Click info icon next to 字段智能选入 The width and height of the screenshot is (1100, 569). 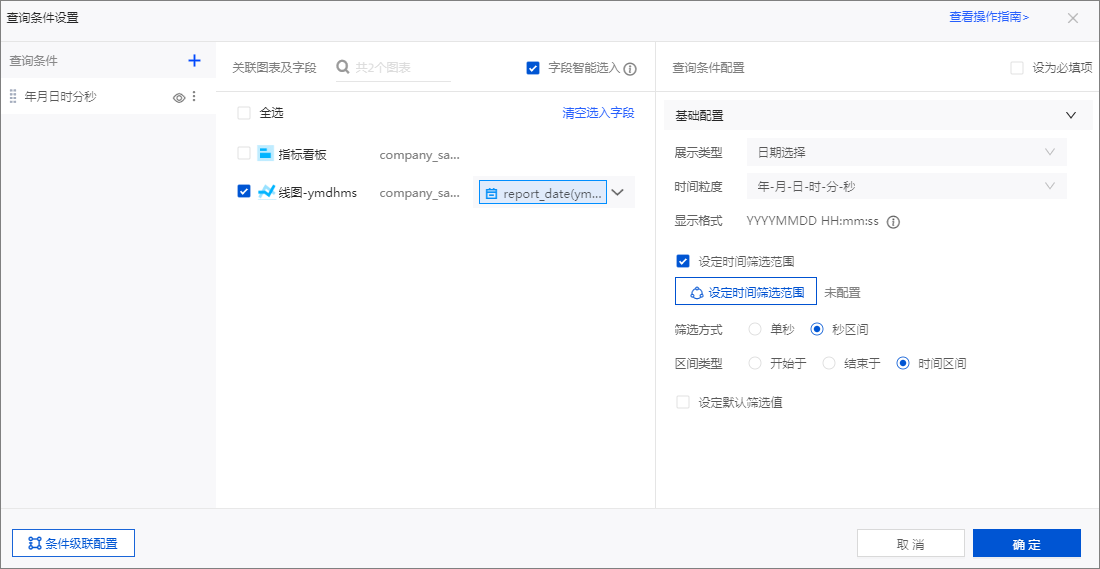coord(630,69)
